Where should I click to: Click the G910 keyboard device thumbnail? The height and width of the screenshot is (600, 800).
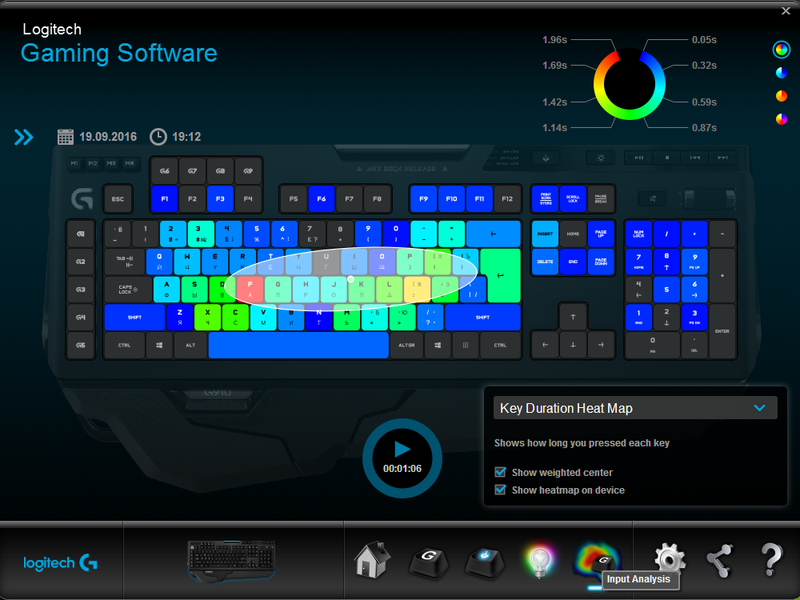pos(234,560)
